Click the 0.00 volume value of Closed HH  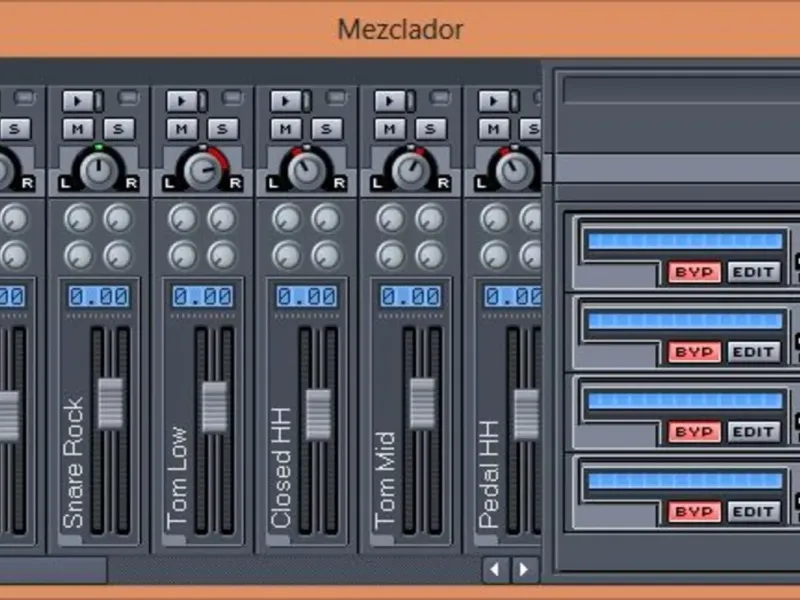pos(307,297)
